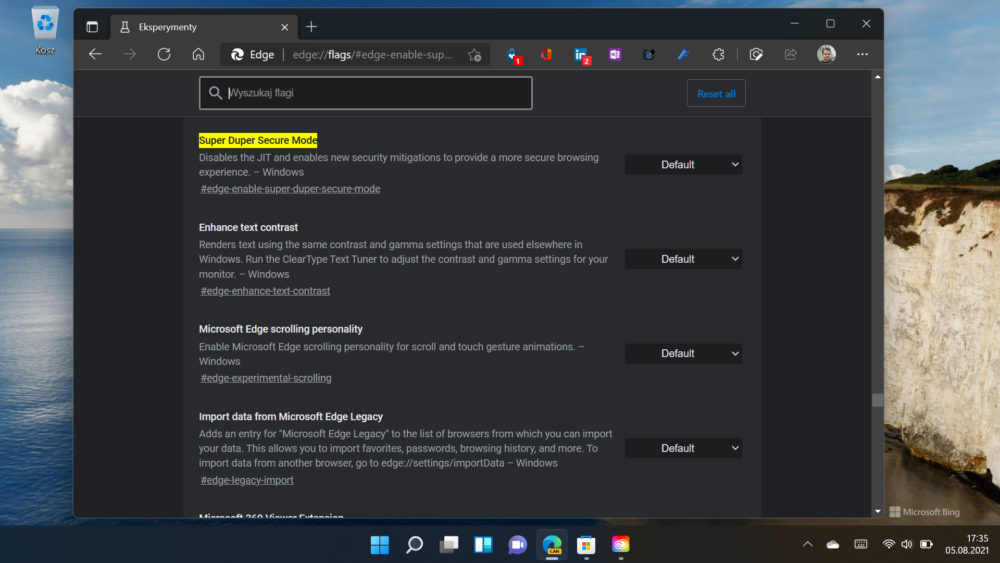Add this page to favorites star icon
Viewport: 1000px width, 563px height.
coord(474,55)
